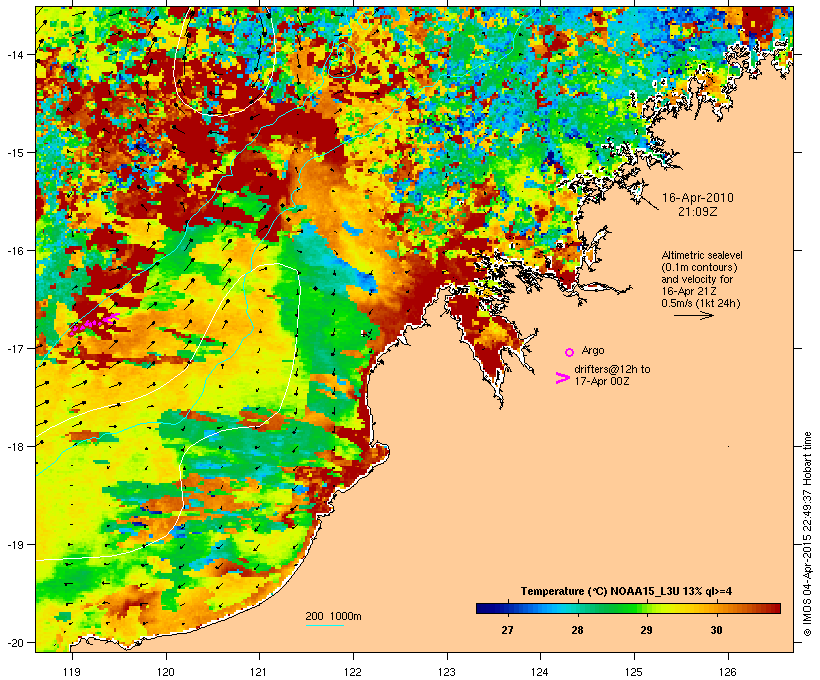Click the 126 longitude axis label
The width and height of the screenshot is (820, 680).
pos(728,672)
